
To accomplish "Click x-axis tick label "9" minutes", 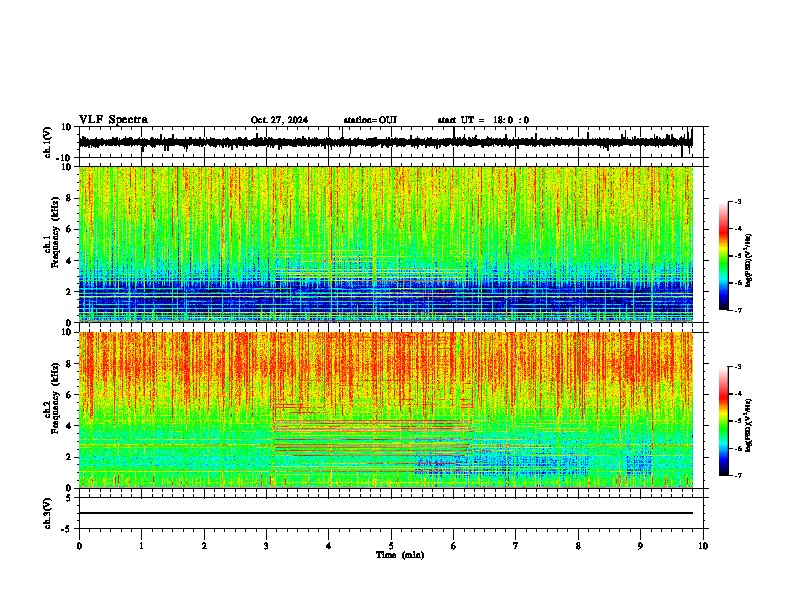I will [x=640, y=546].
